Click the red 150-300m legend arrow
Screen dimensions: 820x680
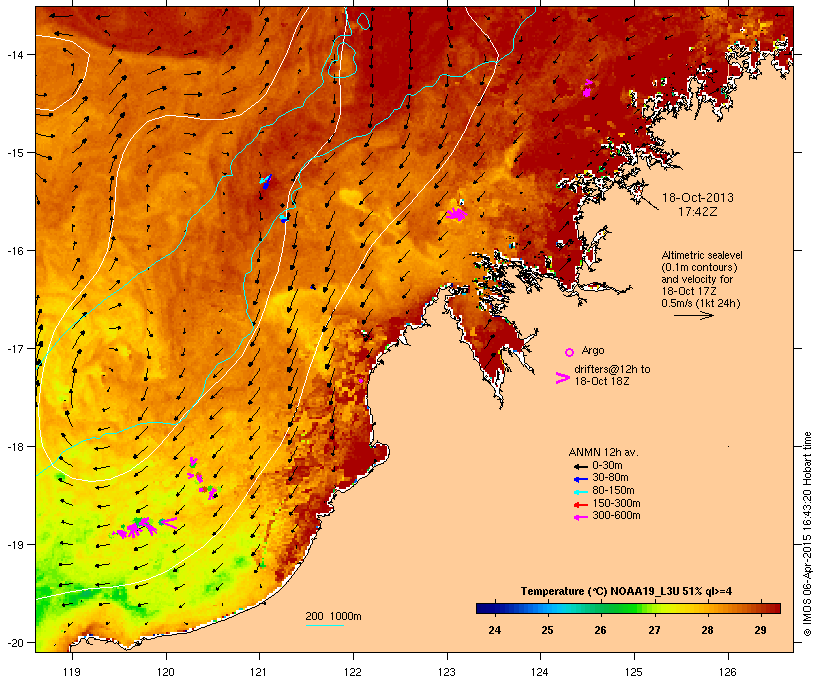pyautogui.click(x=580, y=504)
